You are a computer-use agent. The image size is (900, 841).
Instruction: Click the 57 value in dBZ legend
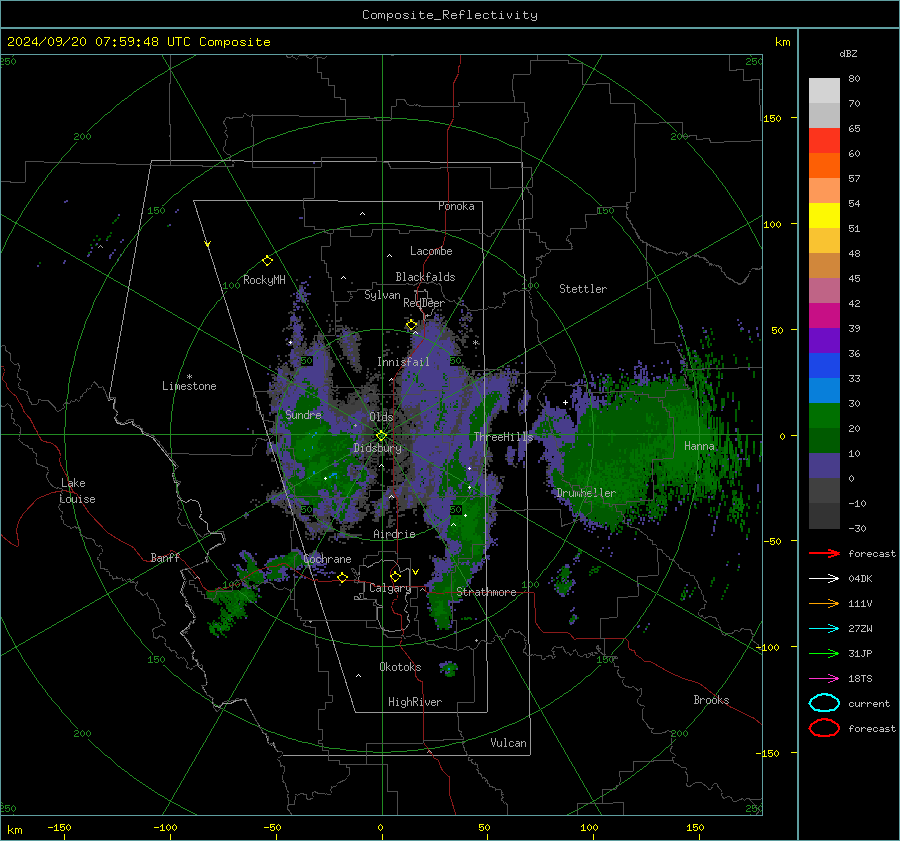tap(854, 179)
